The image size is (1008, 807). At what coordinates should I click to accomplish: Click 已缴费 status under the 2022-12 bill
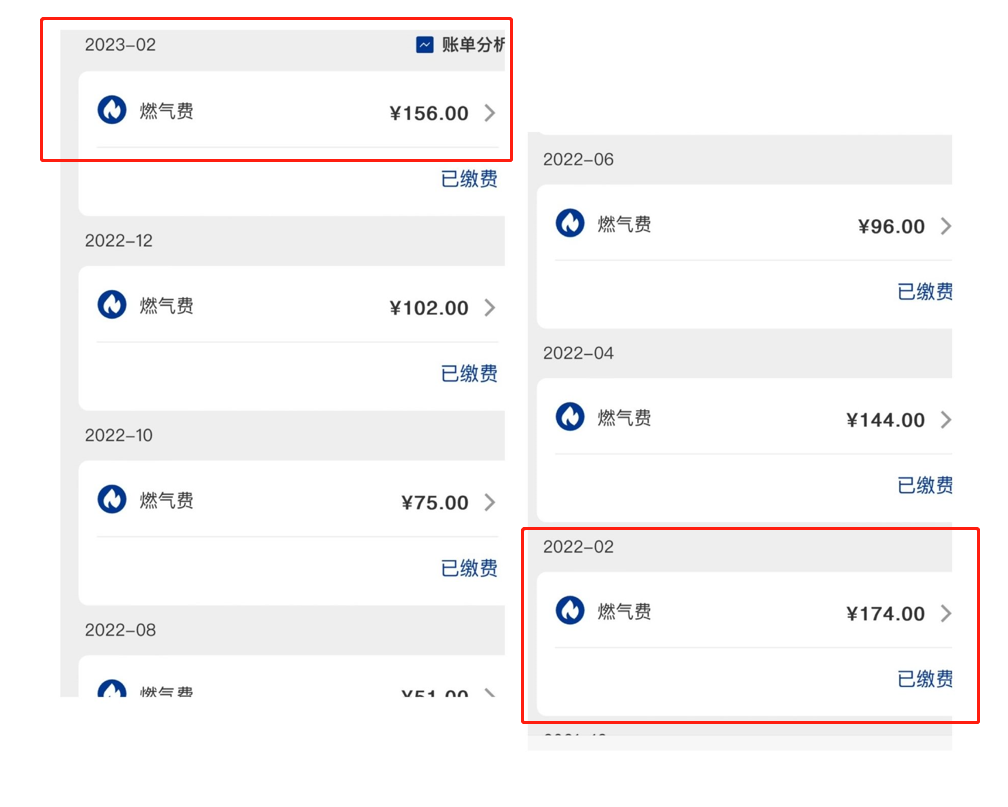[469, 374]
